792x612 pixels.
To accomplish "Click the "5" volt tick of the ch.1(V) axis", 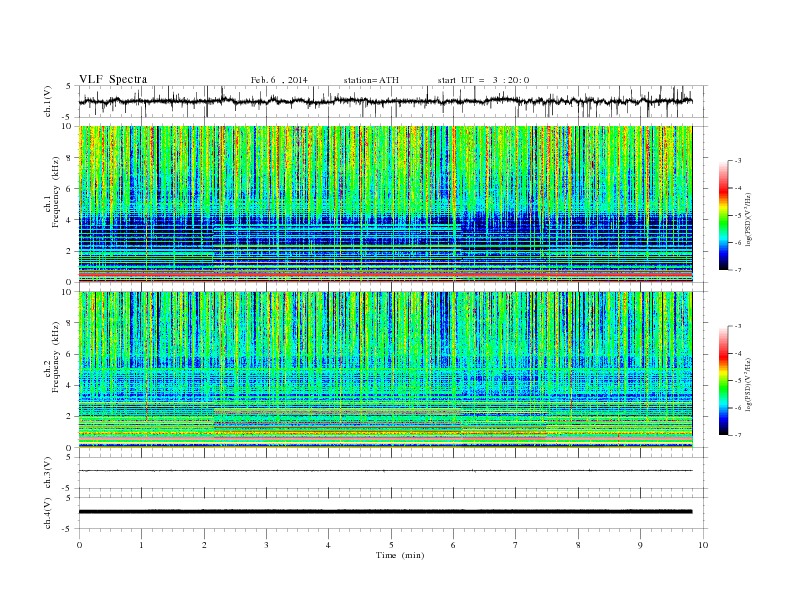I will point(69,86).
